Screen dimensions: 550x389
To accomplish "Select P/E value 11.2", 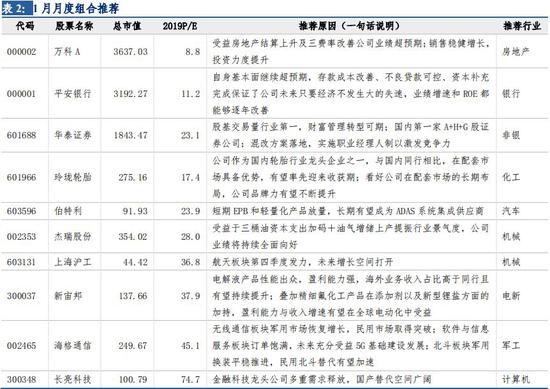I will click(x=191, y=94).
